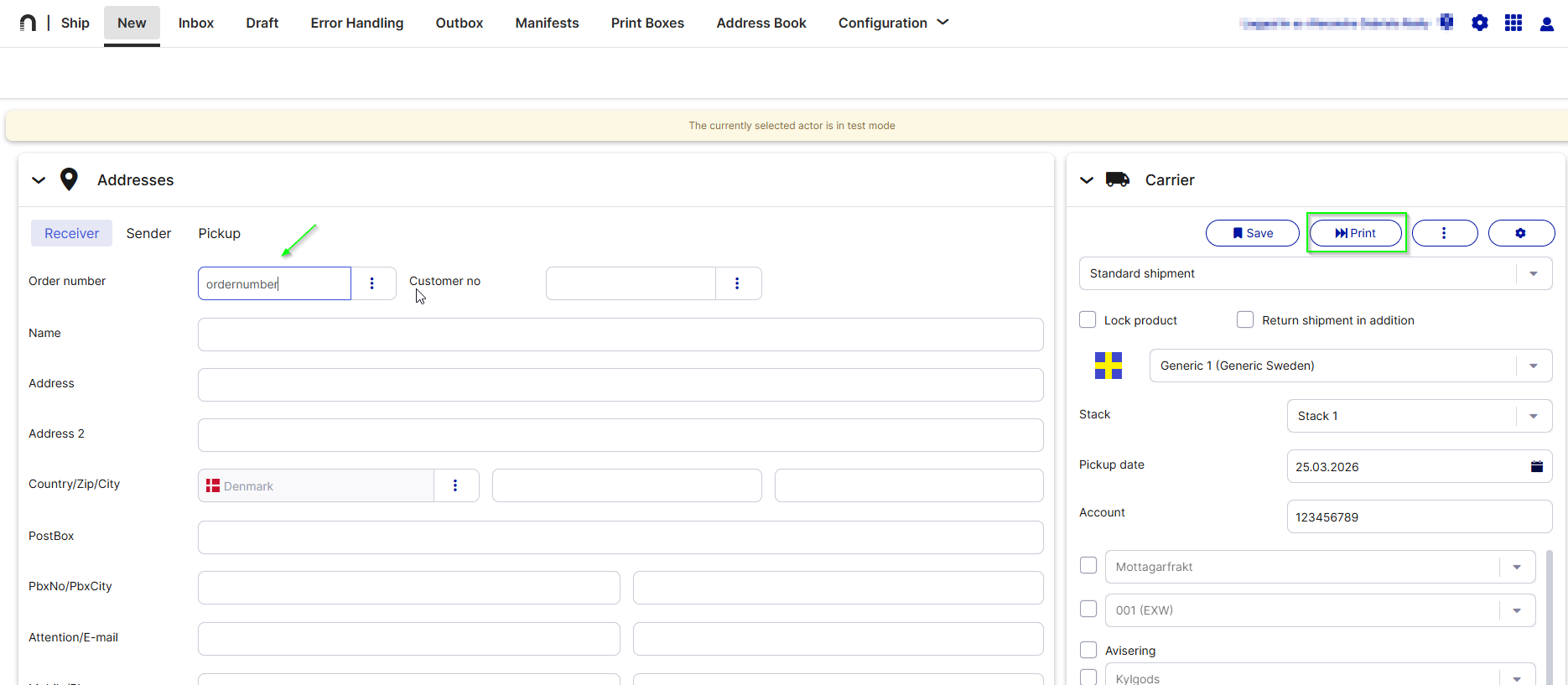Click the Account field with 123456789
Image resolution: width=1568 pixels, height=685 pixels.
click(x=1420, y=516)
